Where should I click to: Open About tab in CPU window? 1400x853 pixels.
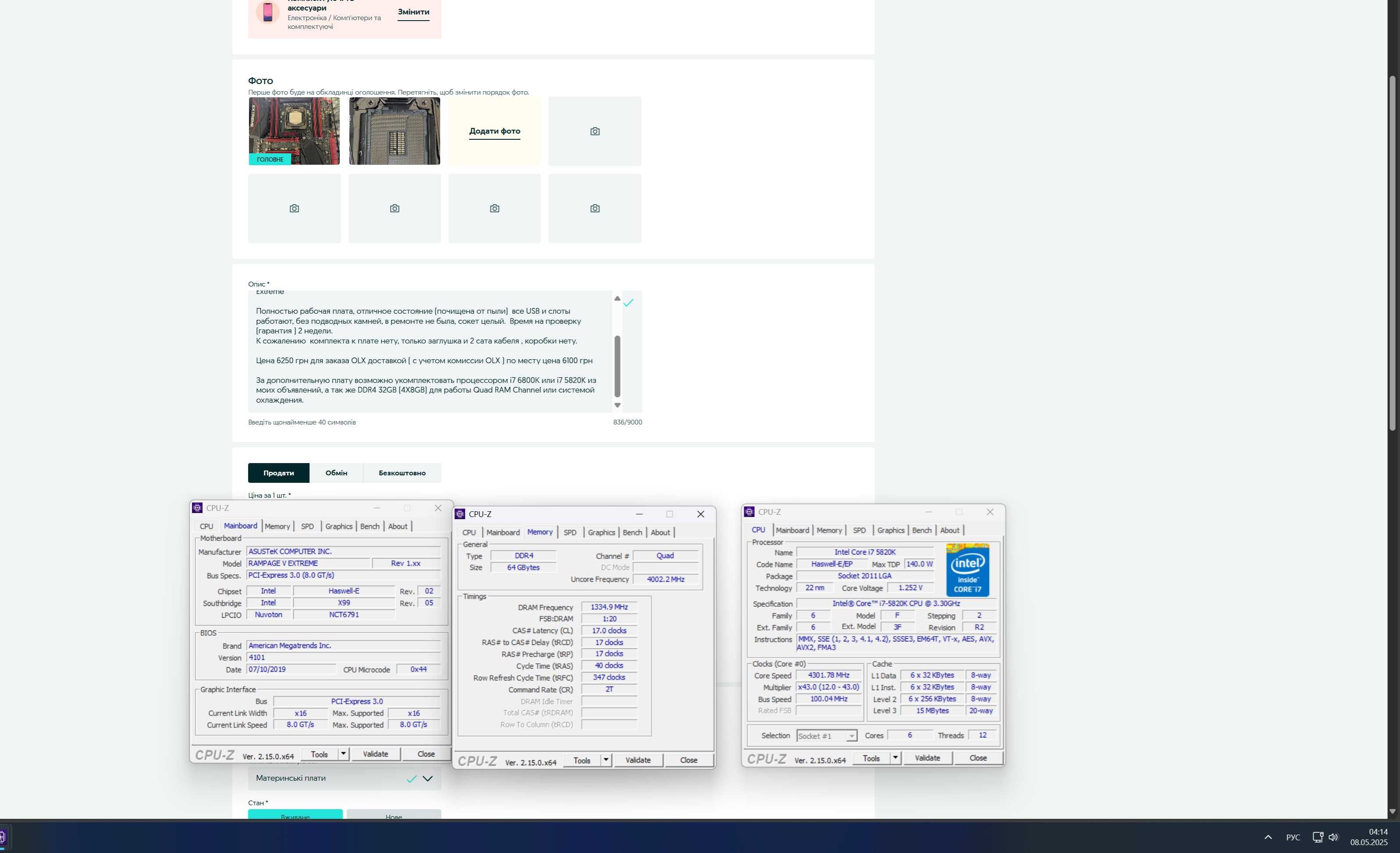(949, 531)
